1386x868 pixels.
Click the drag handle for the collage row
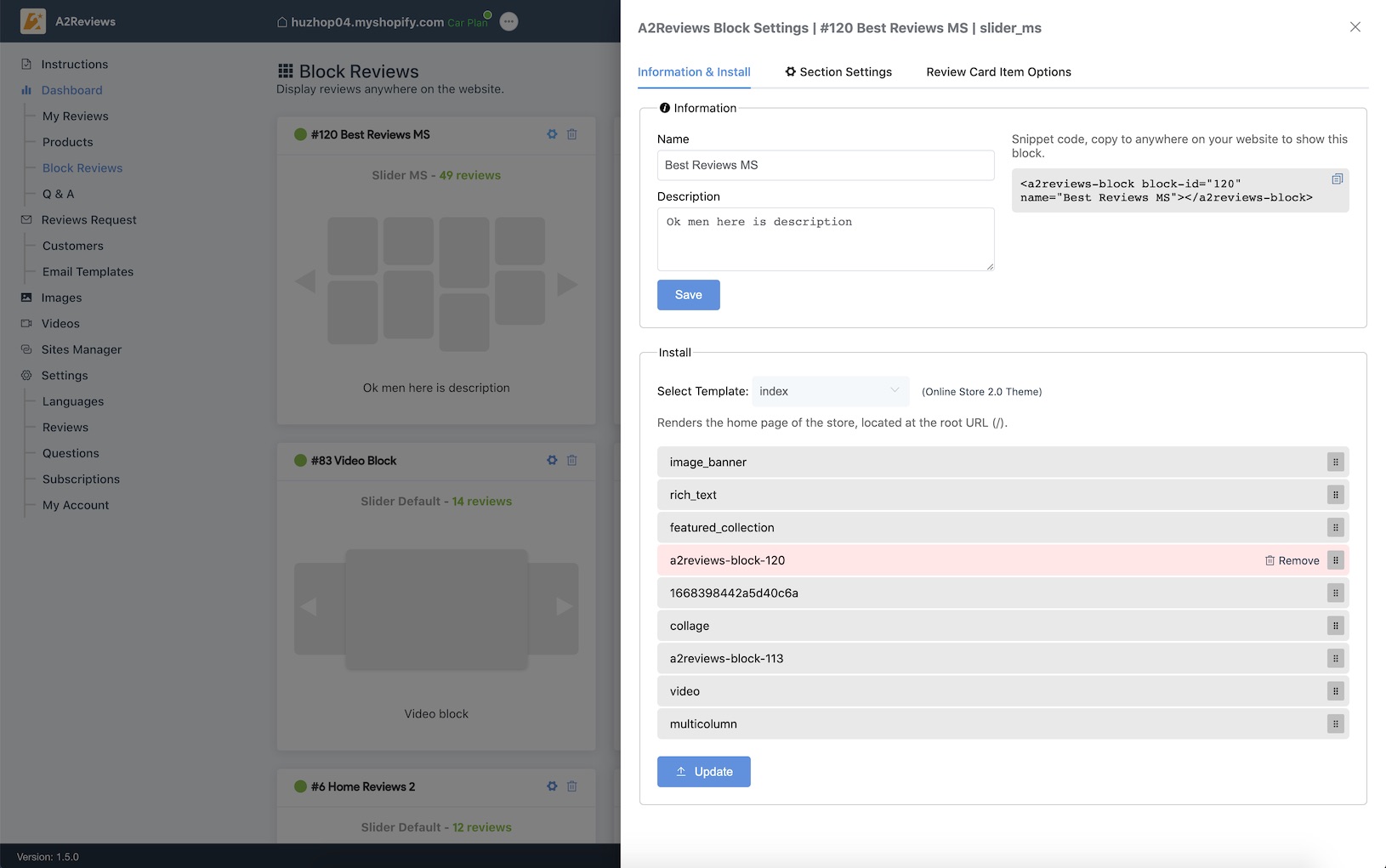[x=1335, y=627]
